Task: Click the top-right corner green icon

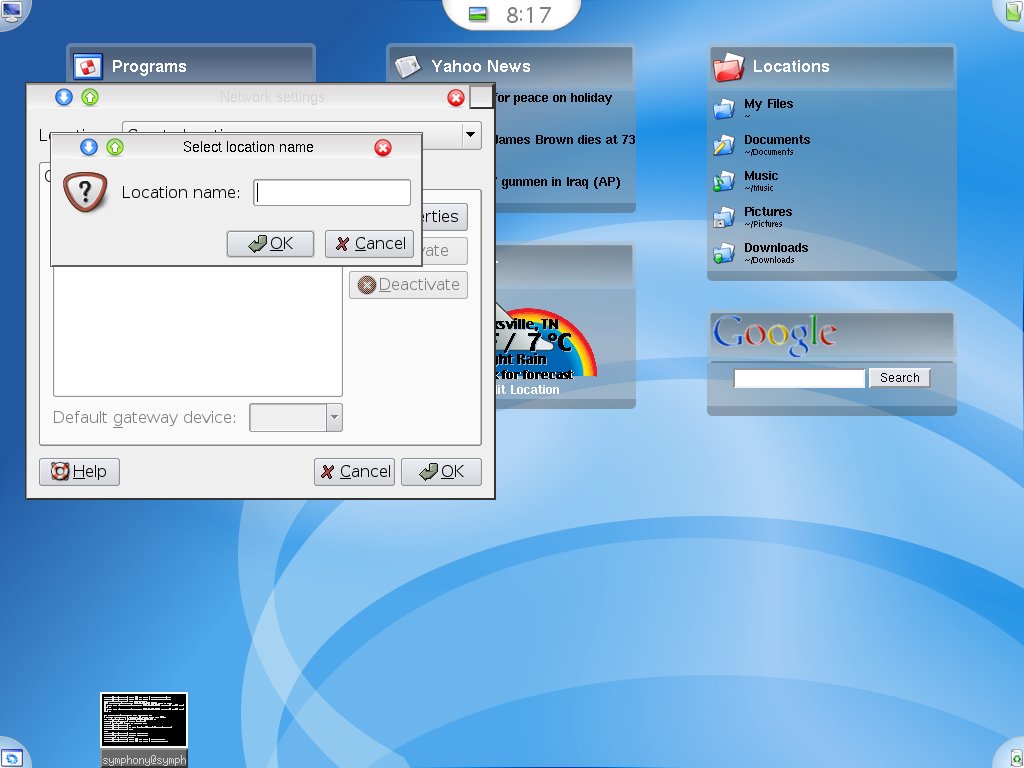Action: pos(1013,11)
